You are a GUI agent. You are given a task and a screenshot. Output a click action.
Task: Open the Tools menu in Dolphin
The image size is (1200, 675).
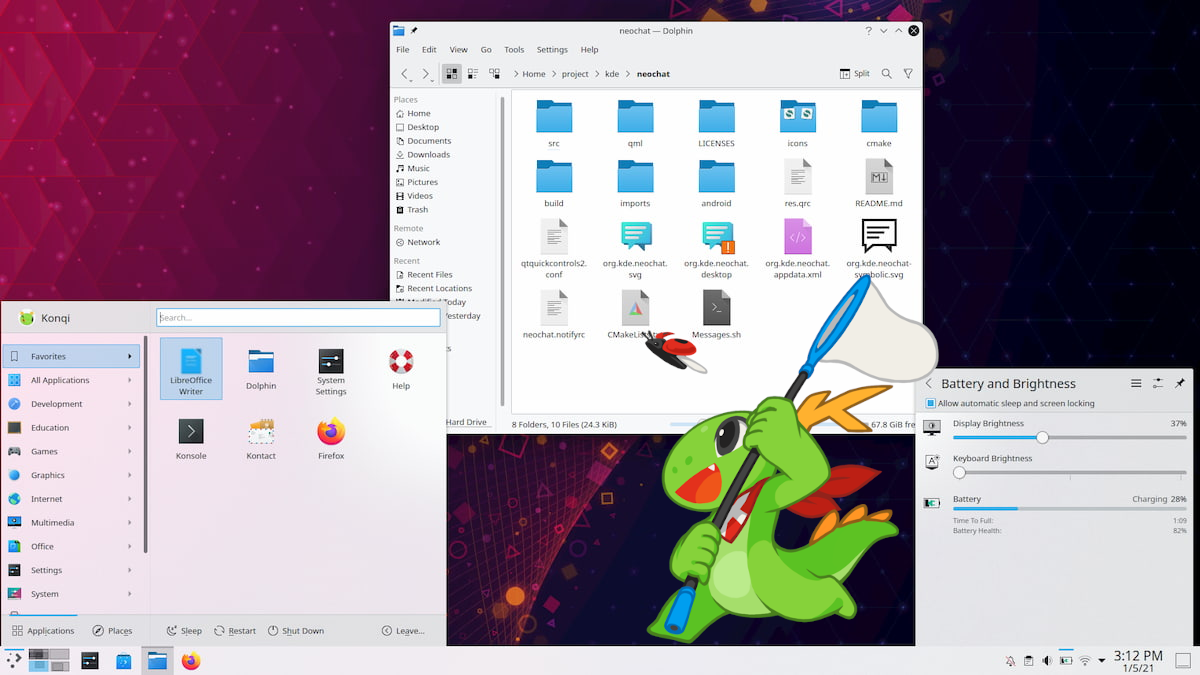click(x=514, y=49)
